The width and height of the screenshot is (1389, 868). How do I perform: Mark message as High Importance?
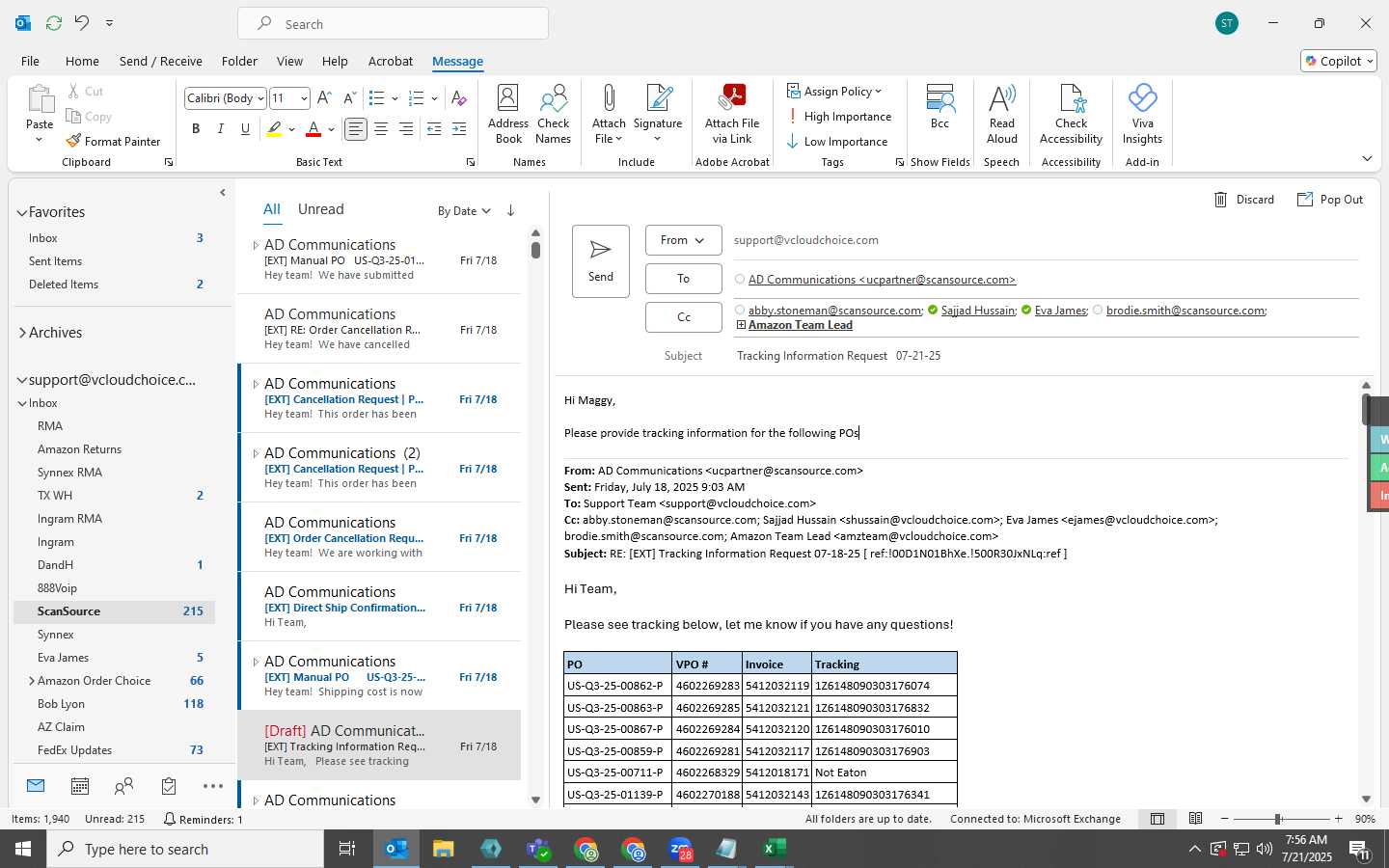pyautogui.click(x=839, y=116)
